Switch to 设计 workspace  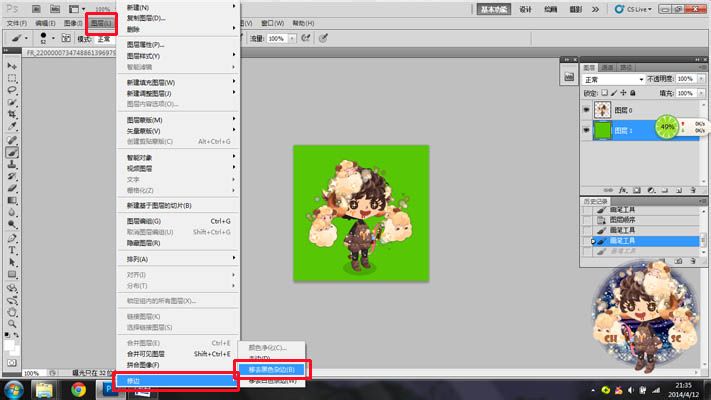click(526, 9)
